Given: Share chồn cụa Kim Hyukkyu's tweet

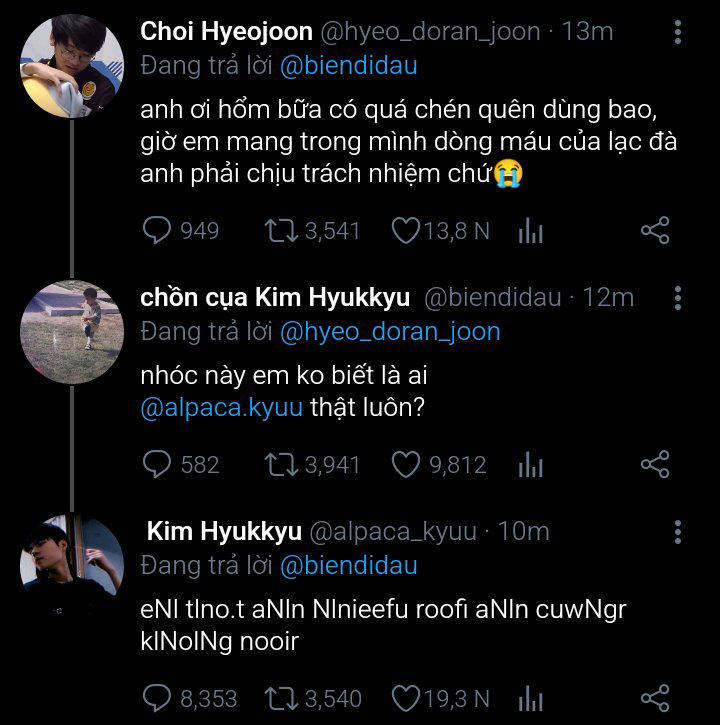Looking at the screenshot, I should click(x=654, y=464).
